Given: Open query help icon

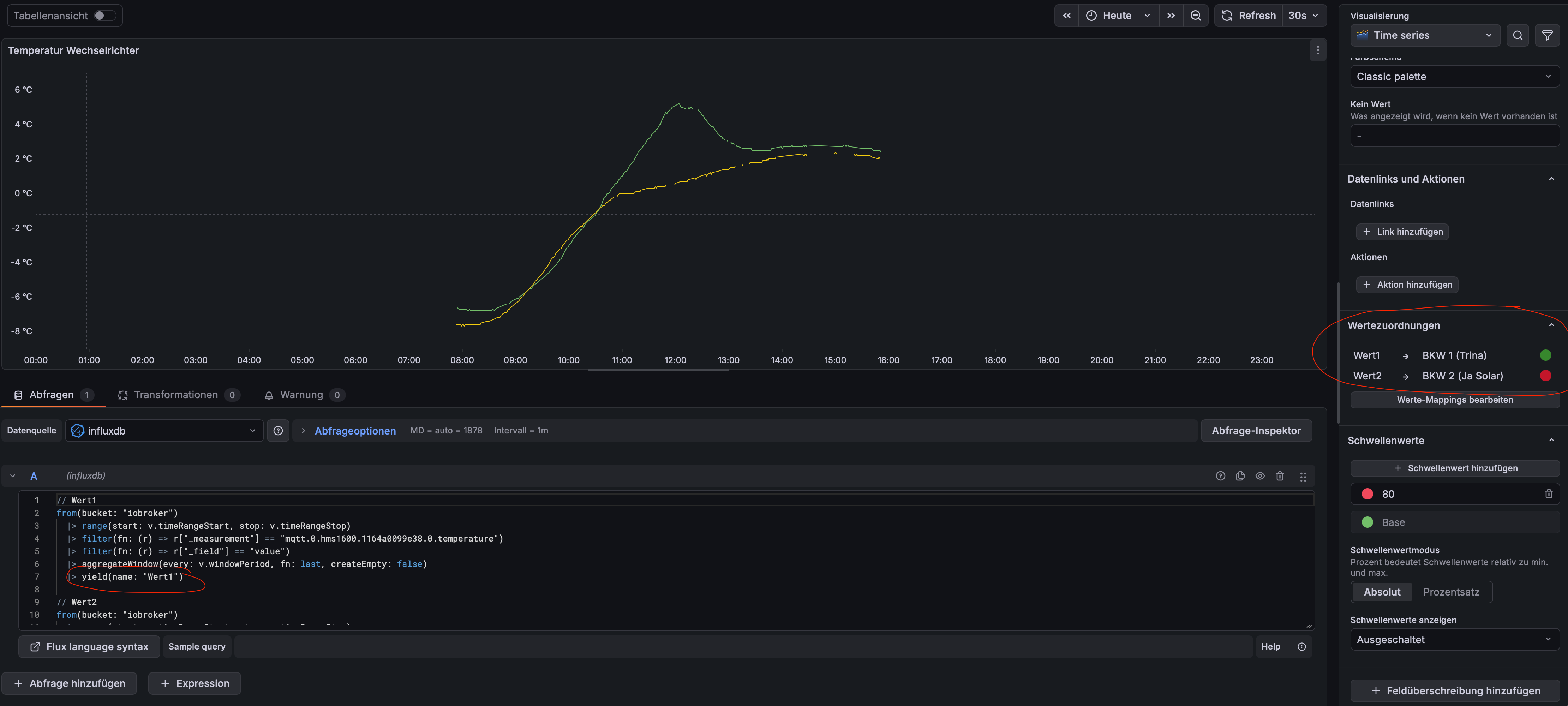Looking at the screenshot, I should tap(1220, 476).
